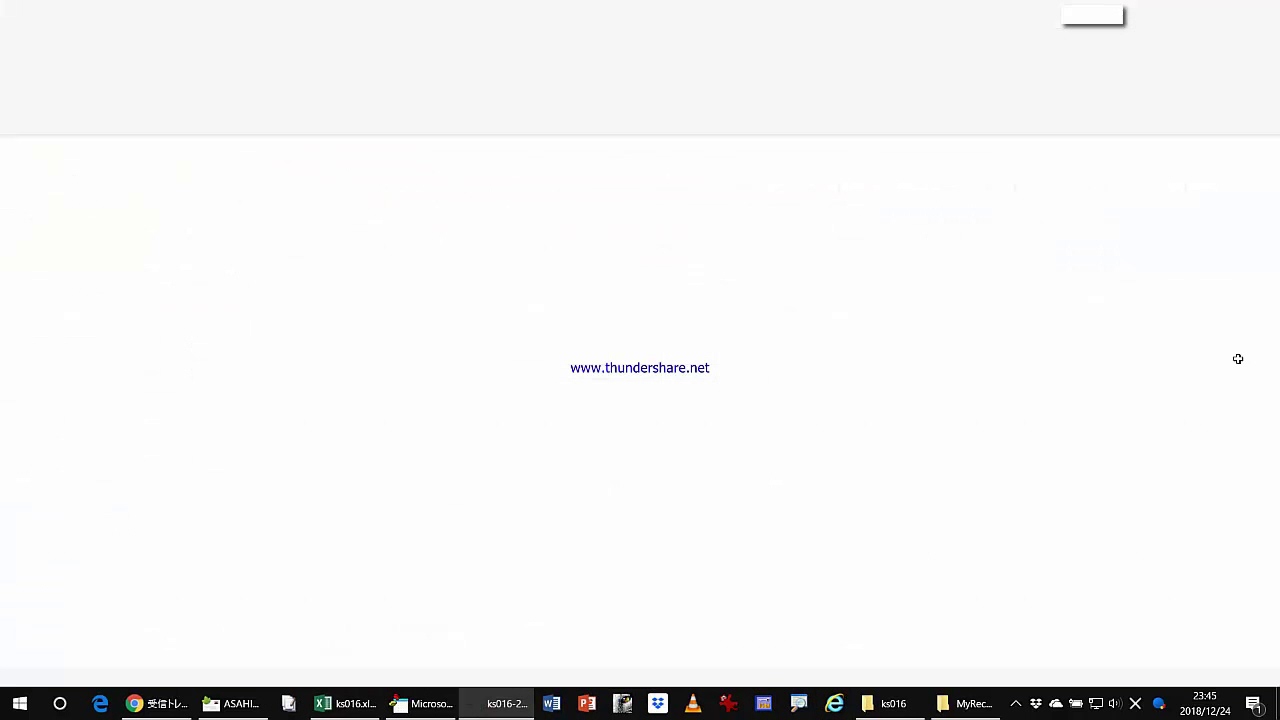Switch to the Chrome window in taskbar
Image resolution: width=1280 pixels, height=720 pixels.
click(156, 704)
